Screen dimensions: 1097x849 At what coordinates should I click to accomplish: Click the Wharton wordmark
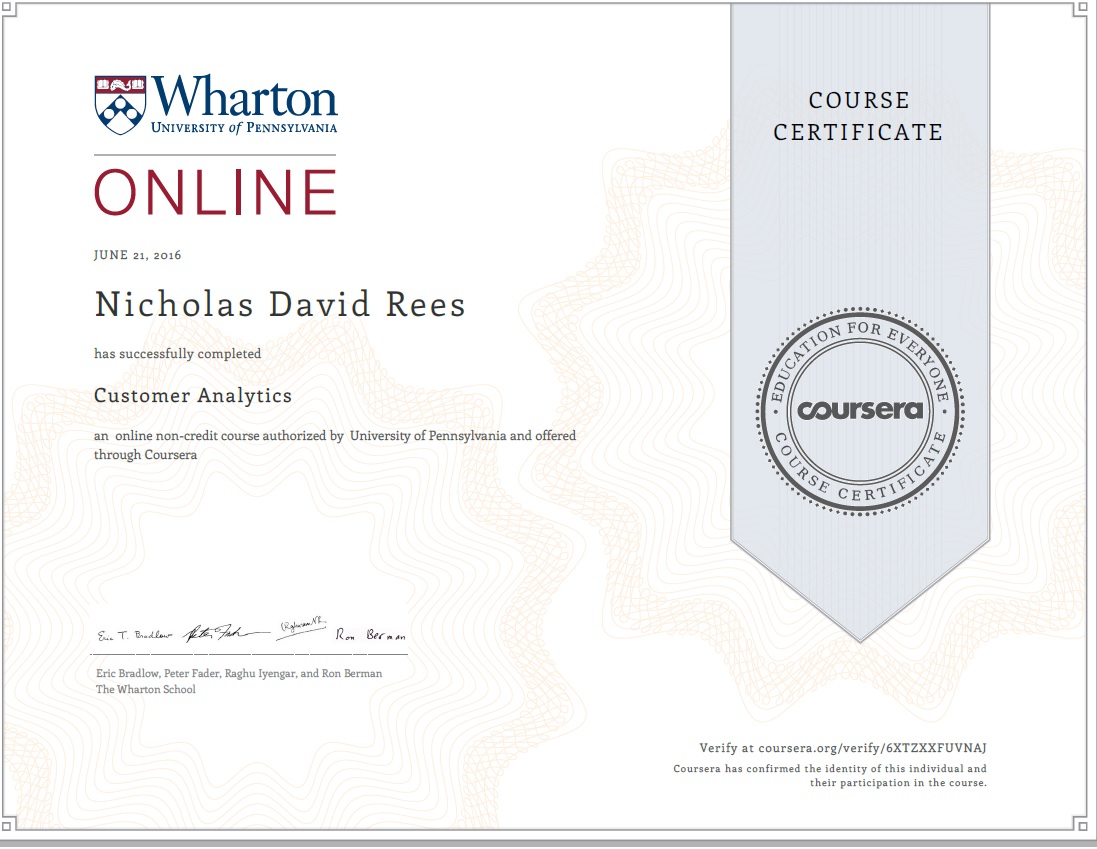(244, 97)
